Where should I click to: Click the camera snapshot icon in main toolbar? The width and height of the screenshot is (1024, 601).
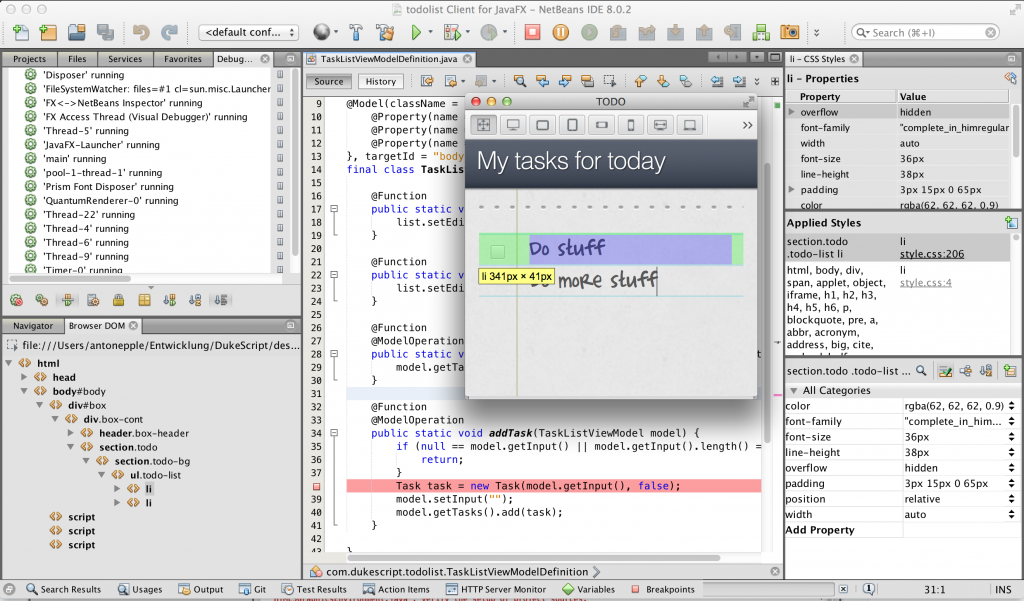[x=789, y=32]
